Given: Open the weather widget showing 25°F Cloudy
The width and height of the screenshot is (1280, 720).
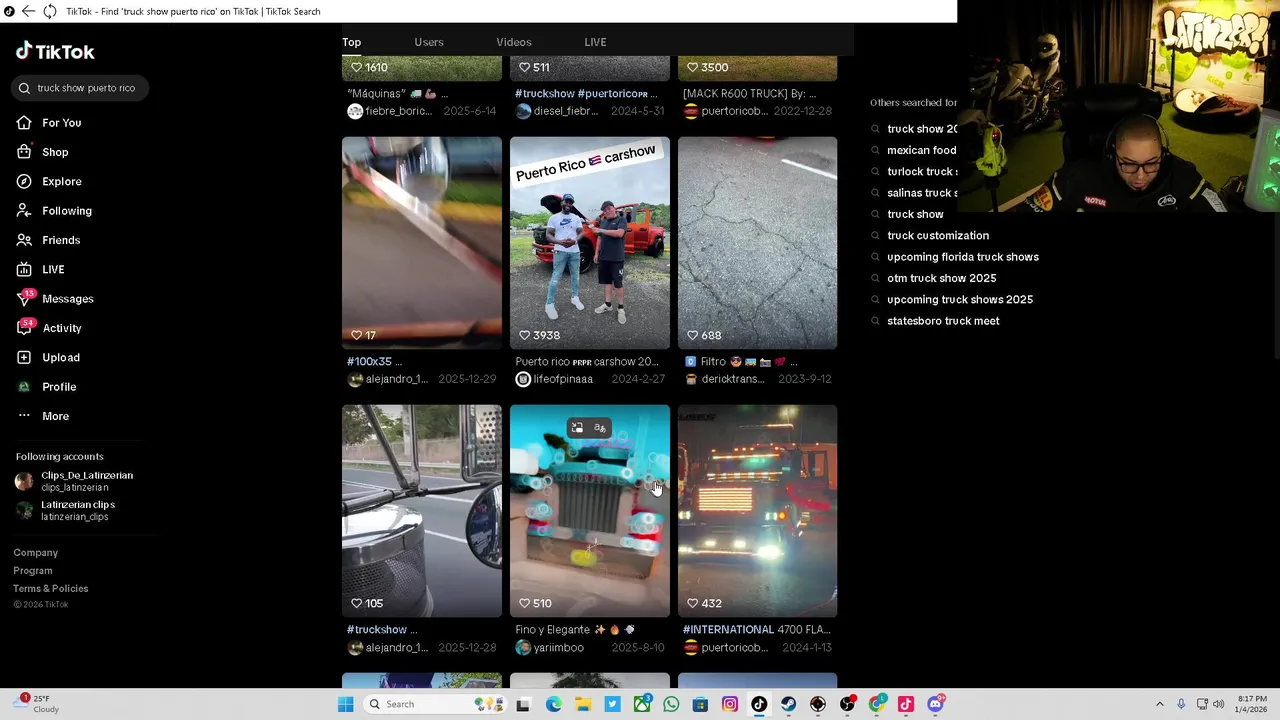Looking at the screenshot, I should pyautogui.click(x=38, y=704).
